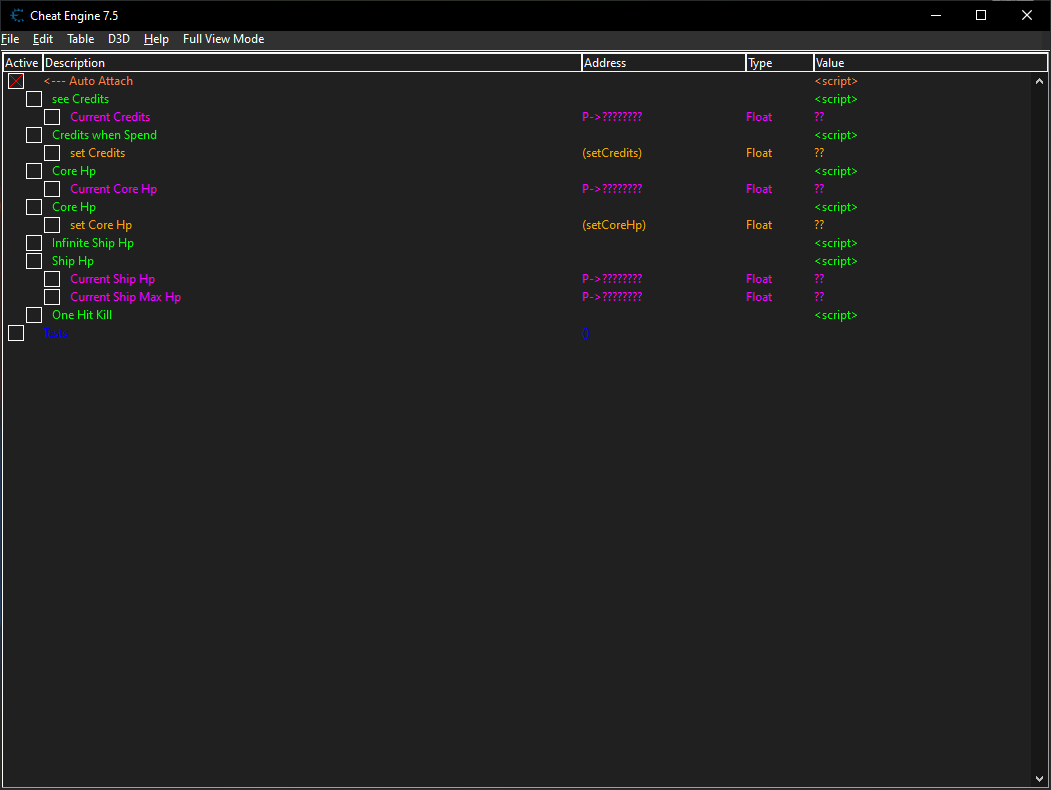This screenshot has height=790, width=1051.
Task: Select 'Current Ship Hp' description
Action: (113, 279)
